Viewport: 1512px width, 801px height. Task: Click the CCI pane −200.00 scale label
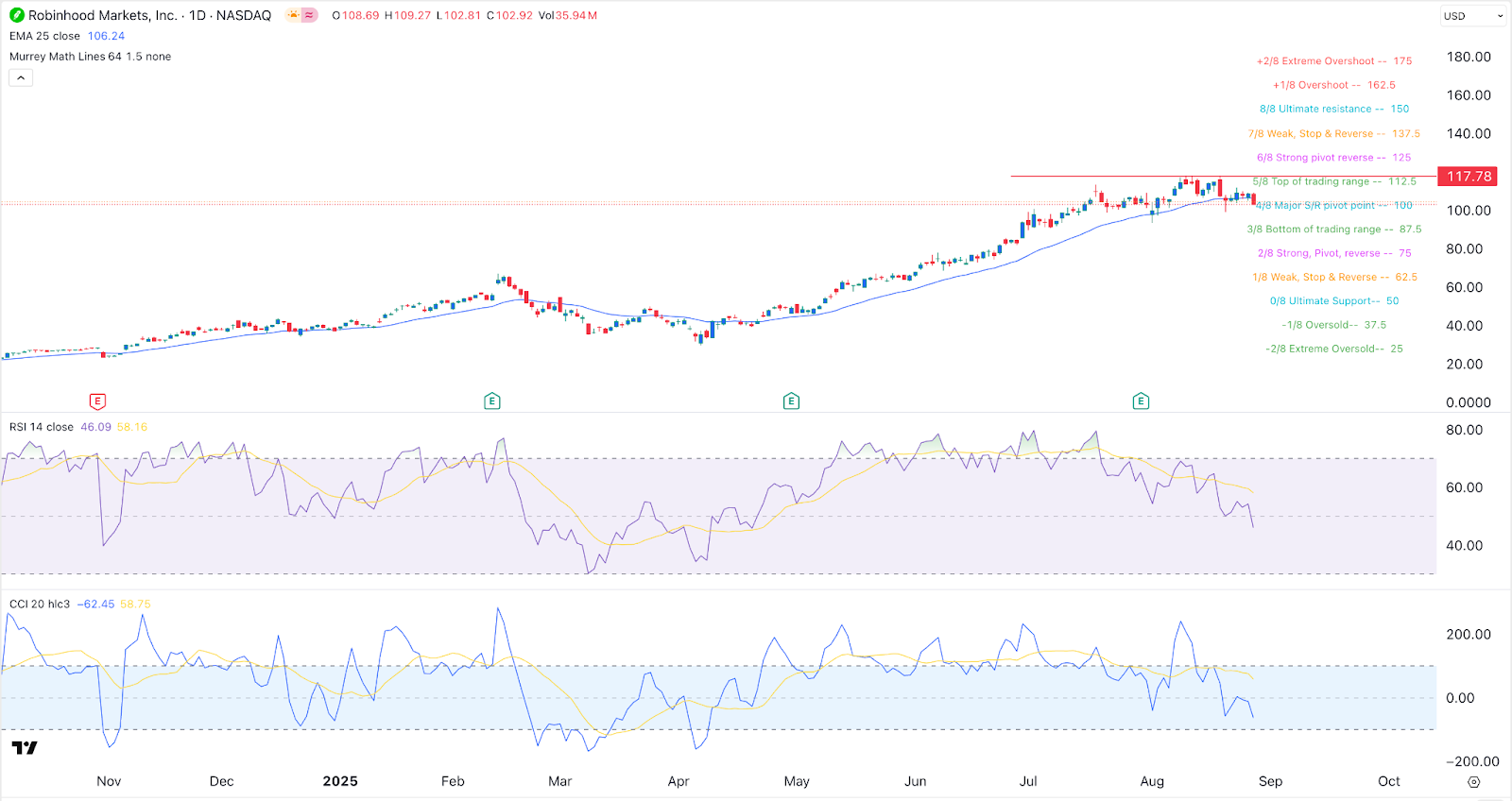click(1472, 761)
